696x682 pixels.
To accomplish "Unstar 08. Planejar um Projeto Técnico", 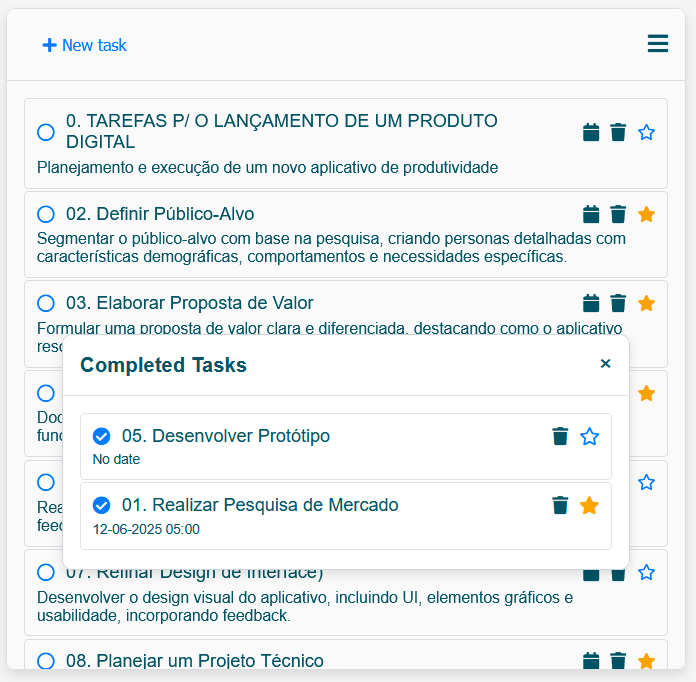I will click(x=646, y=661).
